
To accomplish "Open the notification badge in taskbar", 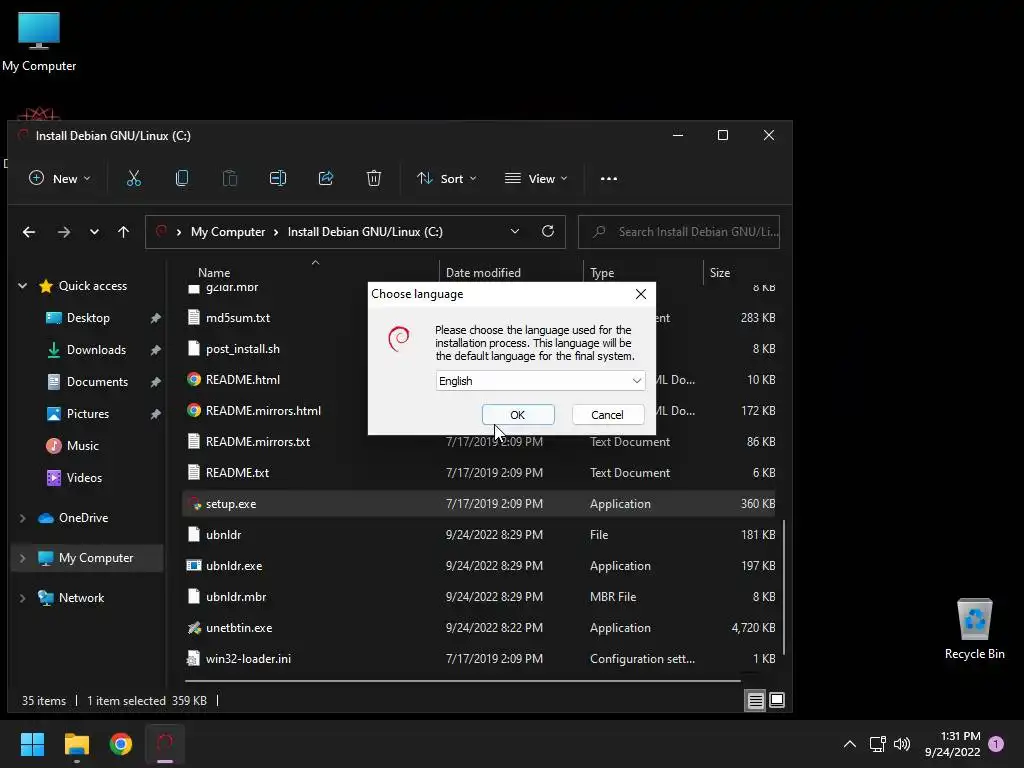I will 996,744.
